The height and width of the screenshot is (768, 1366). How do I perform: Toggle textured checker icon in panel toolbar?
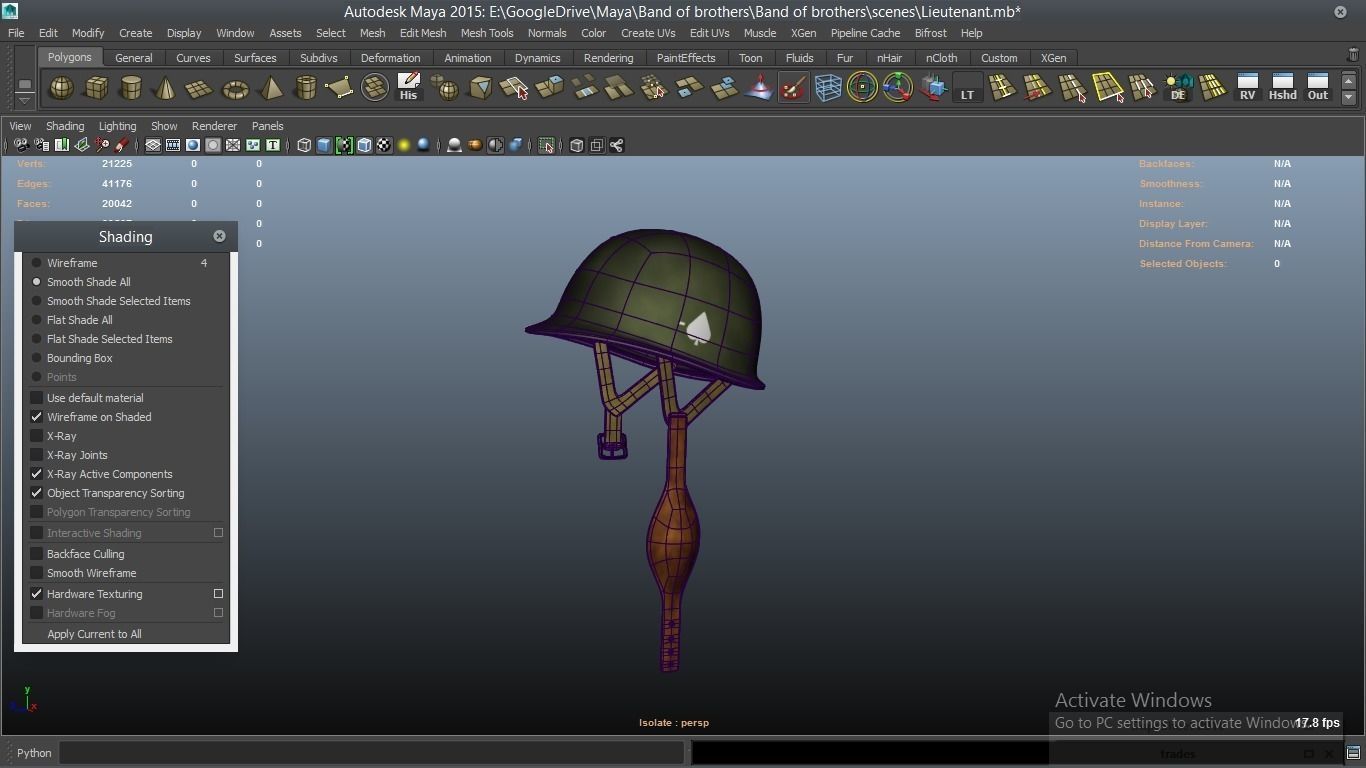[384, 146]
